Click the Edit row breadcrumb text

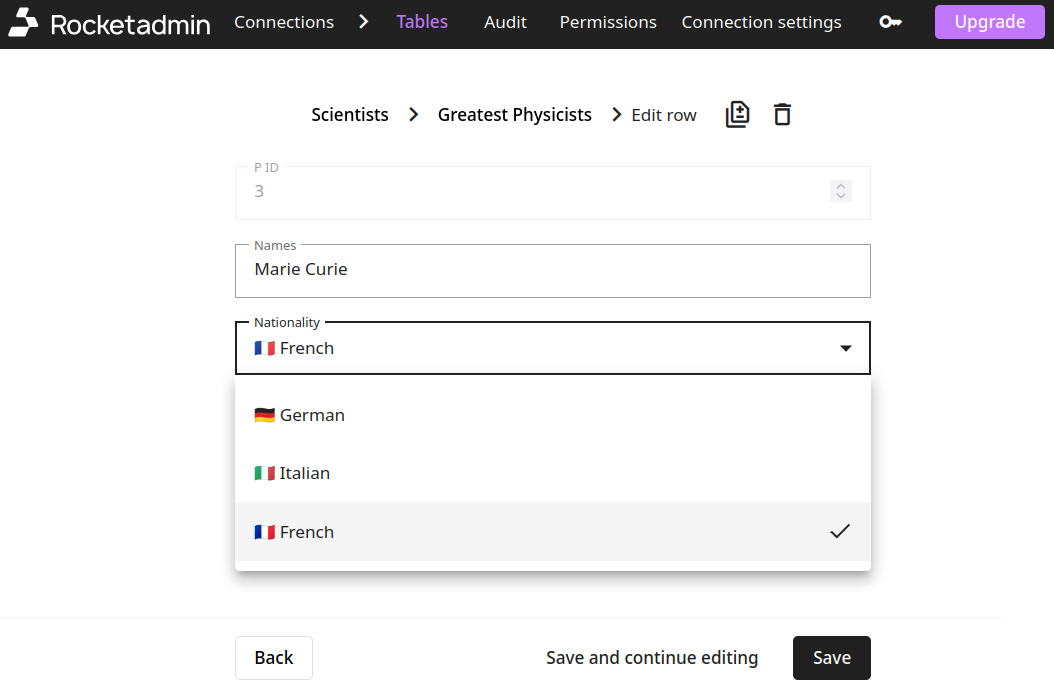tap(663, 116)
